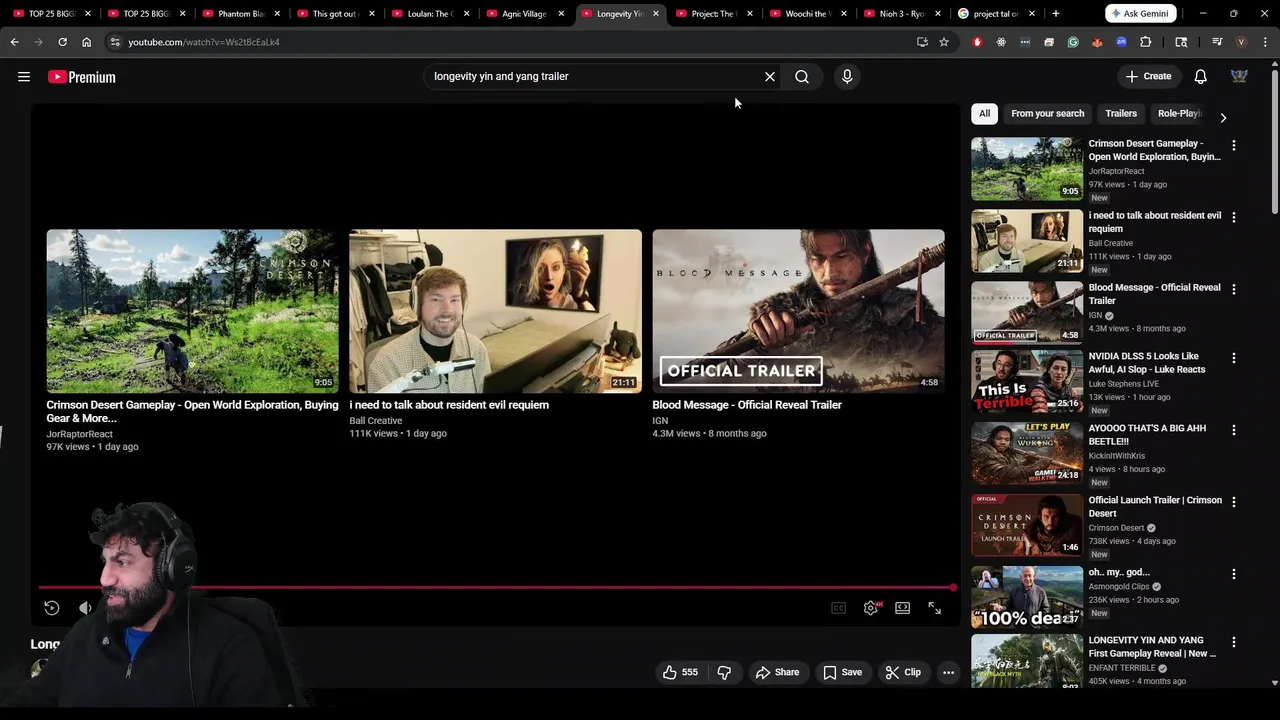The width and height of the screenshot is (1280, 720).
Task: Open options for Official Launch Trailer video
Action: point(1234,502)
